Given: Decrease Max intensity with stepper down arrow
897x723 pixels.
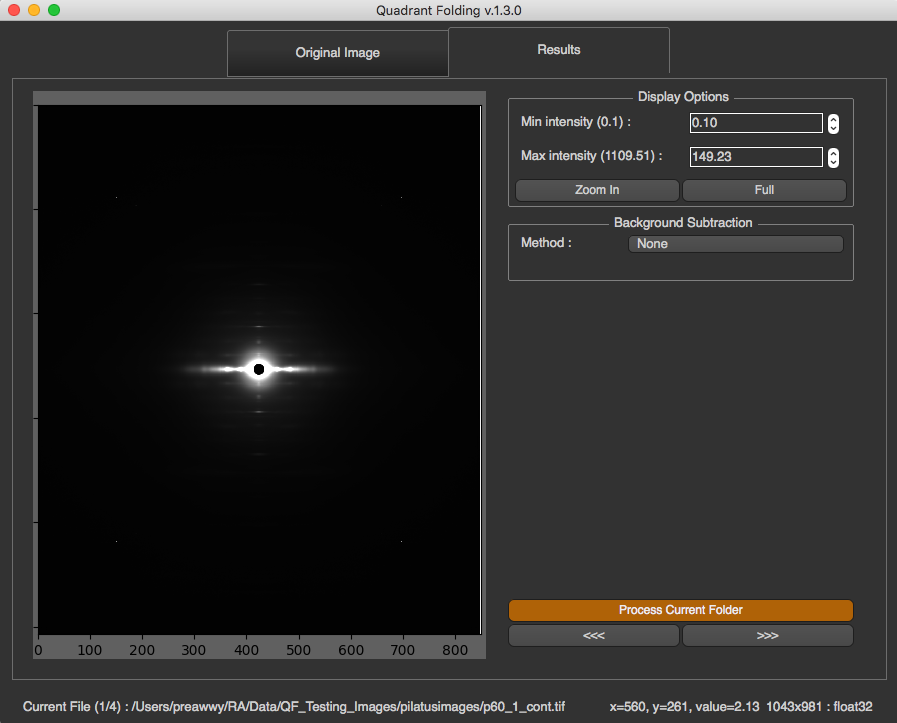Looking at the screenshot, I should 834,162.
